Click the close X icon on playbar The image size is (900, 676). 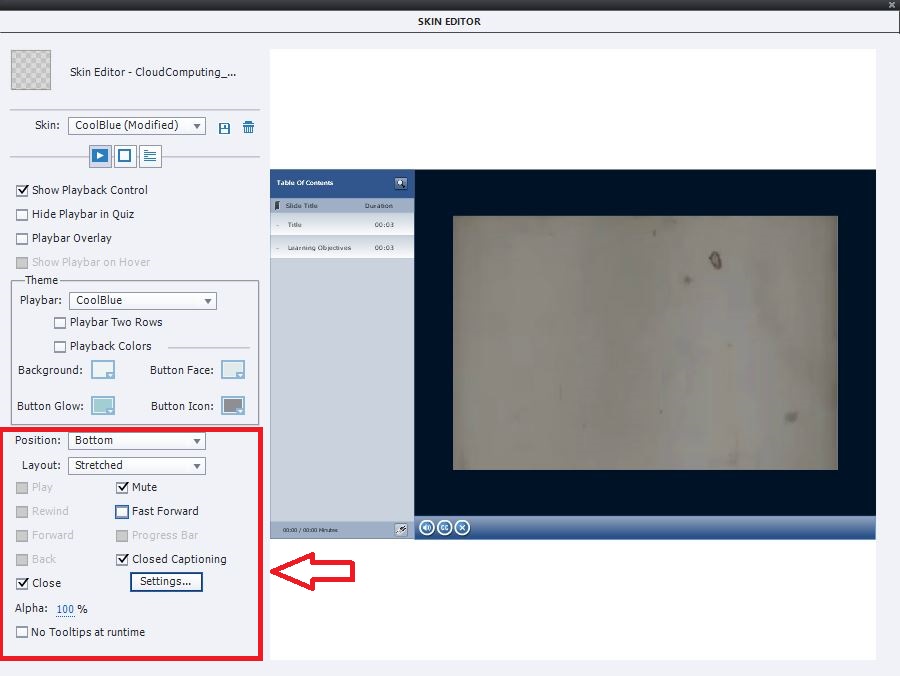(461, 527)
